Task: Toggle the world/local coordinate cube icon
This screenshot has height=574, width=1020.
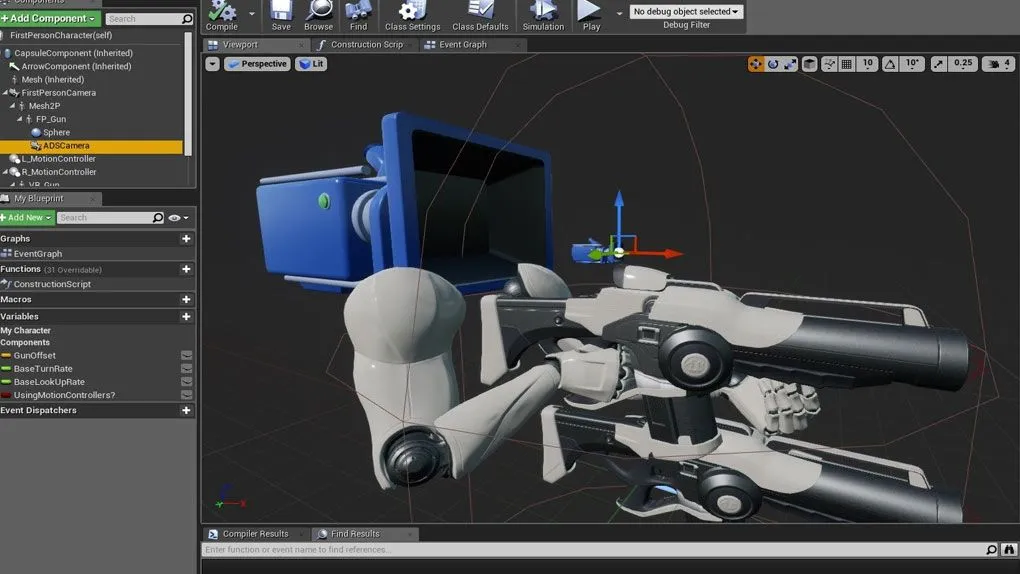Action: tap(809, 64)
